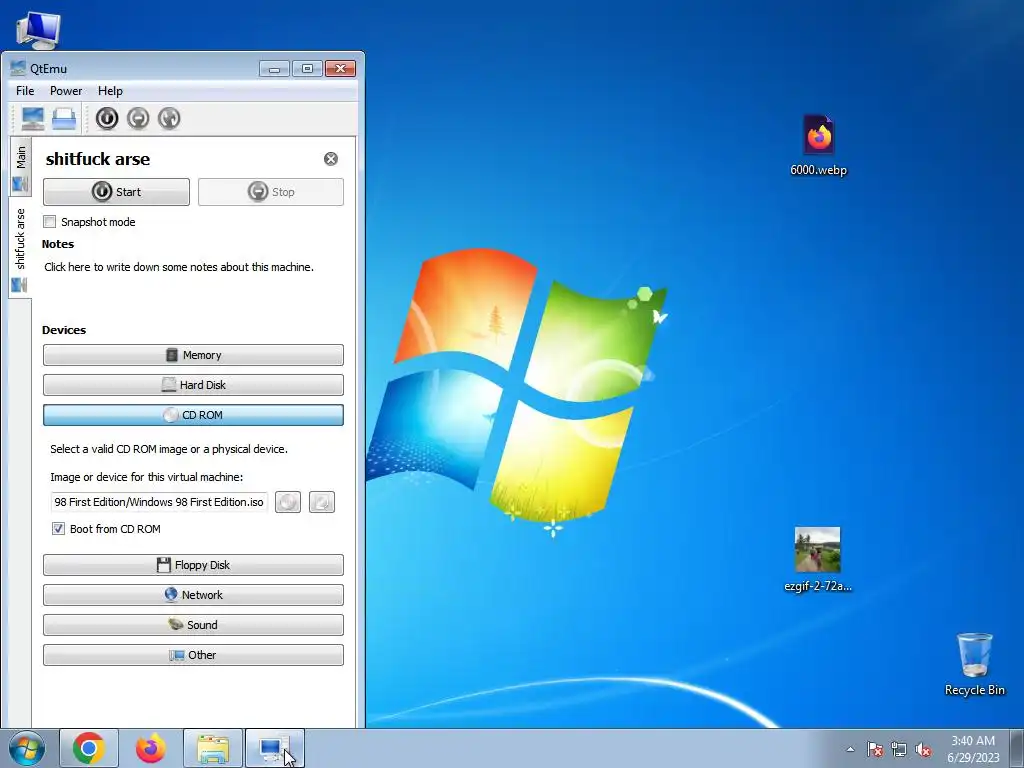Click the muted volume tray icon
Screen dimensions: 1024x768
click(x=923, y=749)
